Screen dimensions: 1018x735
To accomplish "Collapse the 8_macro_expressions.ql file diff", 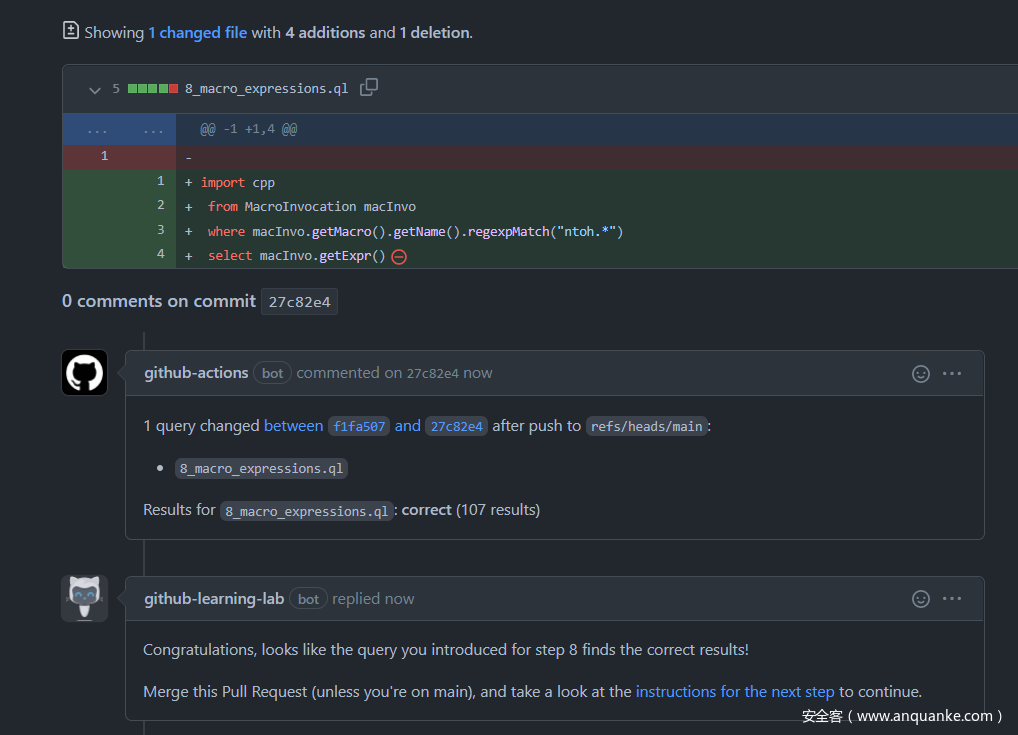I will [x=95, y=90].
